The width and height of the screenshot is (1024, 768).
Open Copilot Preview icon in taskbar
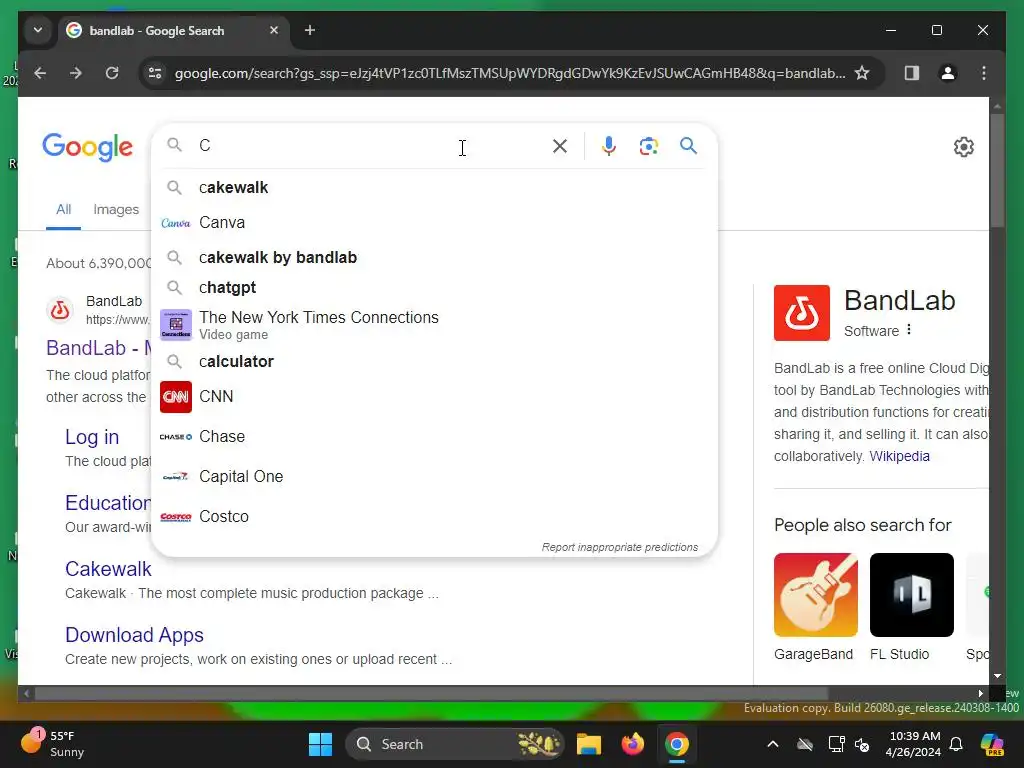point(992,744)
